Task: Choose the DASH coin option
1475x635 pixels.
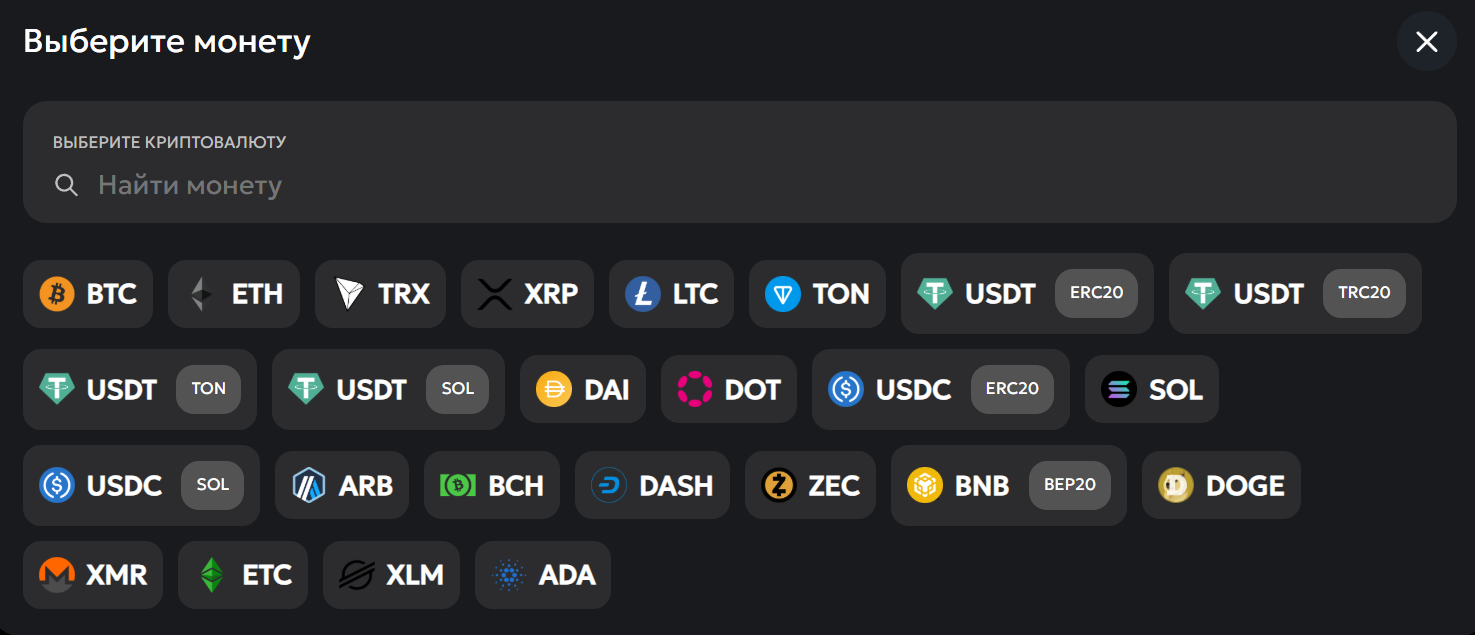Action: tap(652, 485)
